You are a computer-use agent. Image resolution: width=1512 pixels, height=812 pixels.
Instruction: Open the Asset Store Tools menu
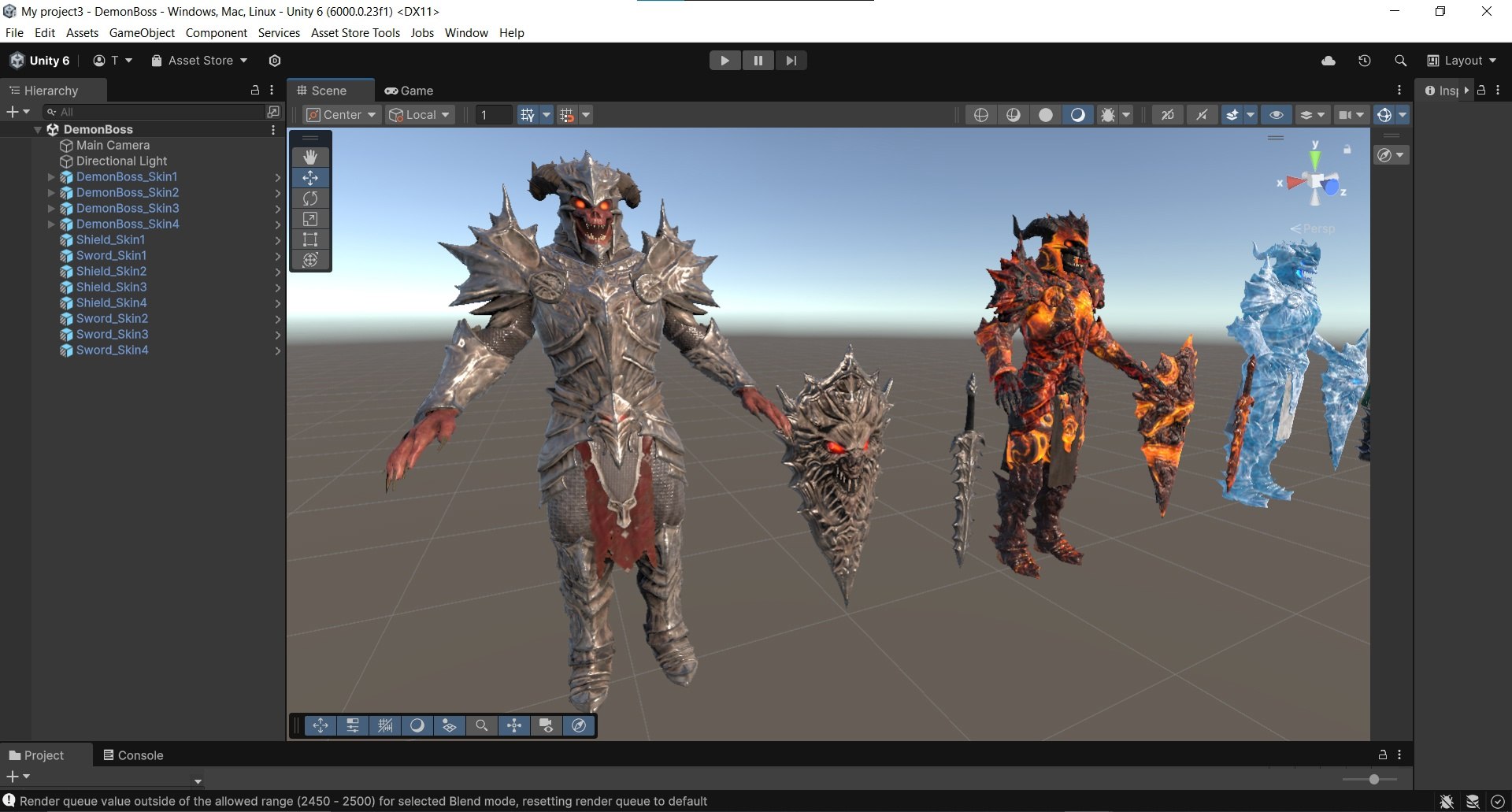(x=355, y=33)
